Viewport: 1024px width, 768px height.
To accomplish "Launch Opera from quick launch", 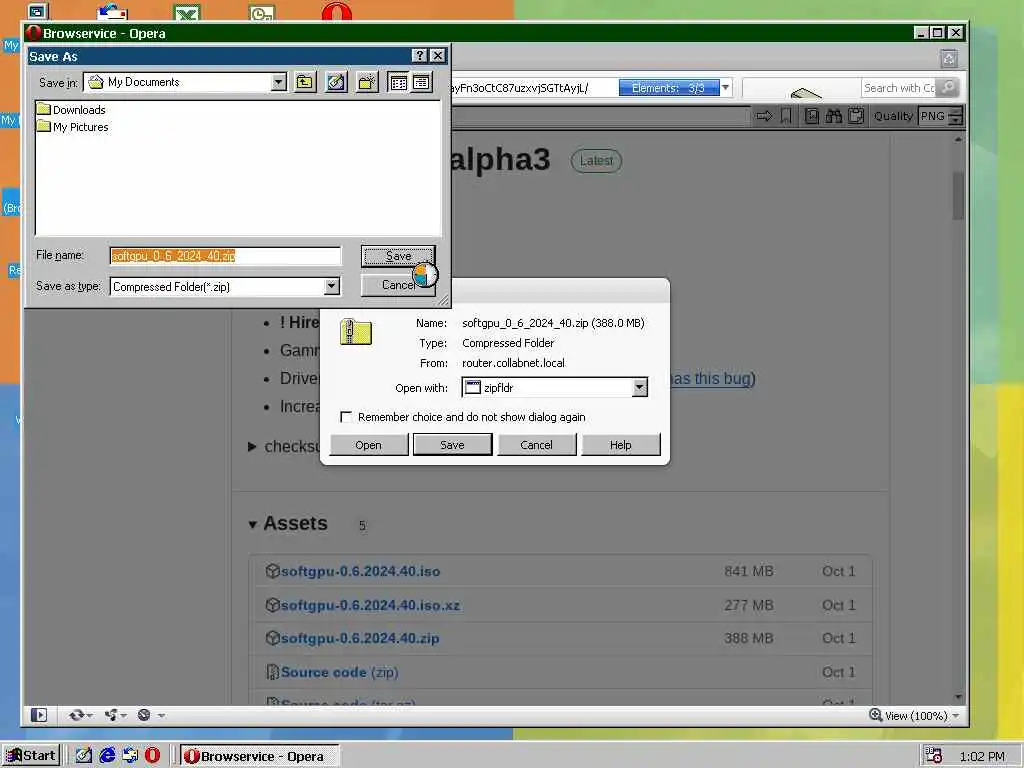I will coord(152,756).
